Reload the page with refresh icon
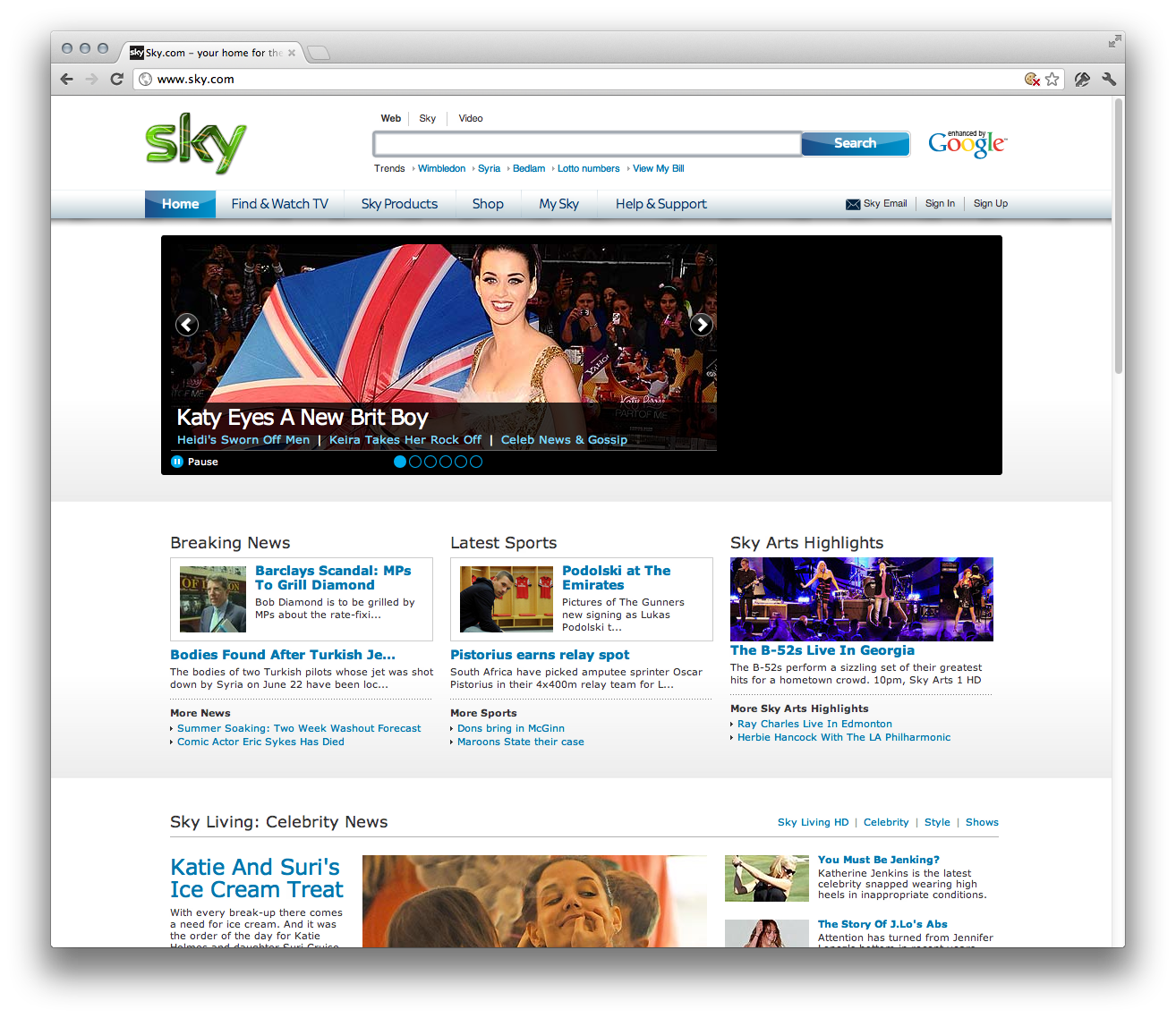The width and height of the screenshot is (1176, 1018). [116, 79]
